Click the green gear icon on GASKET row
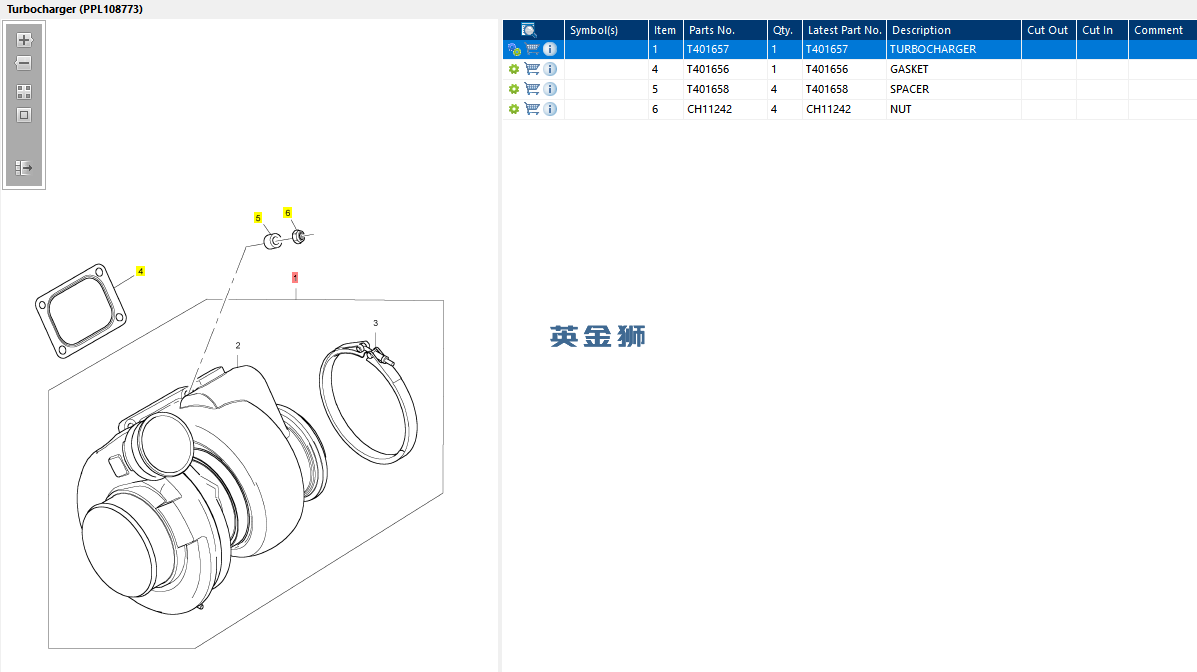 514,69
